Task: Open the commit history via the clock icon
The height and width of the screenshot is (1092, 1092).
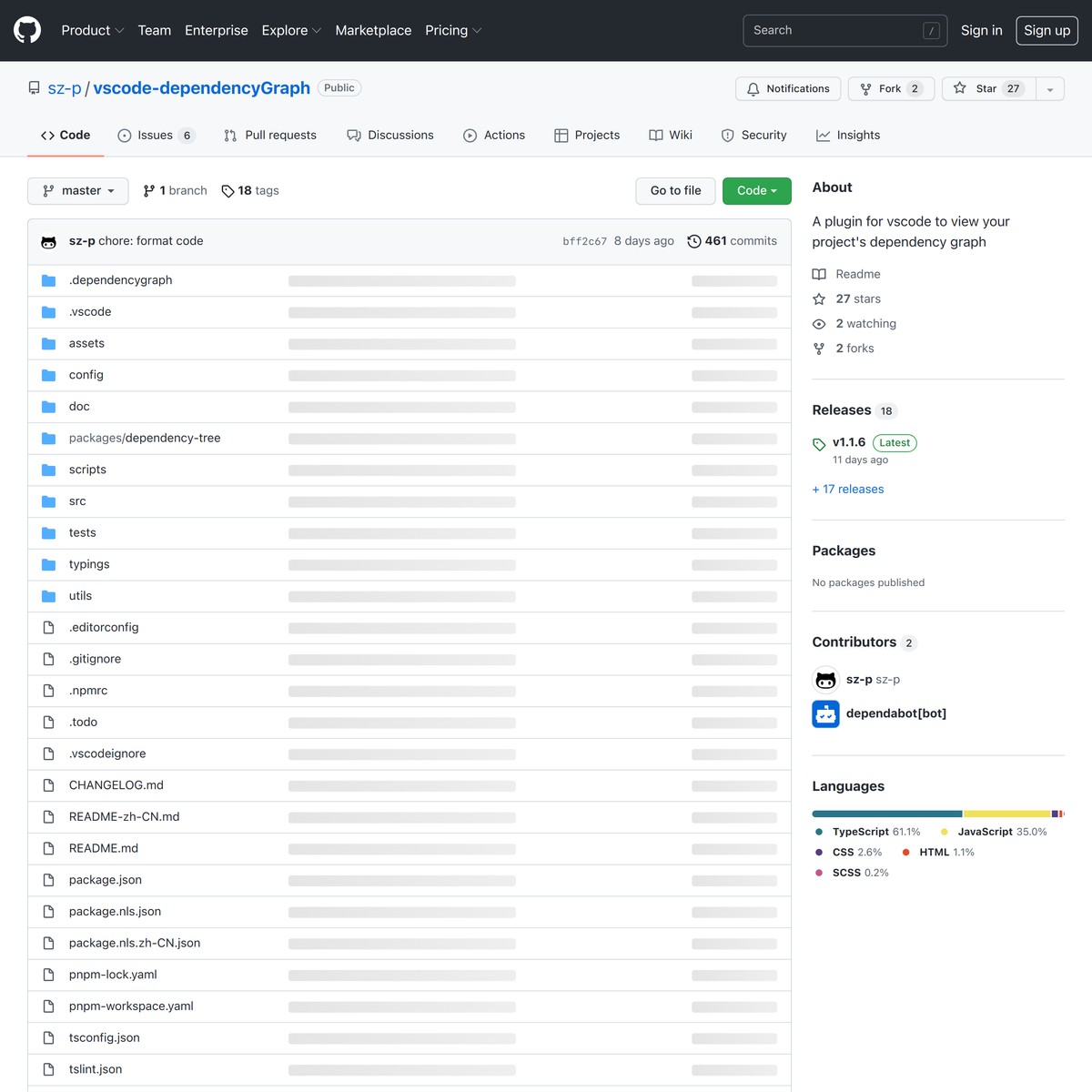Action: pyautogui.click(x=694, y=241)
